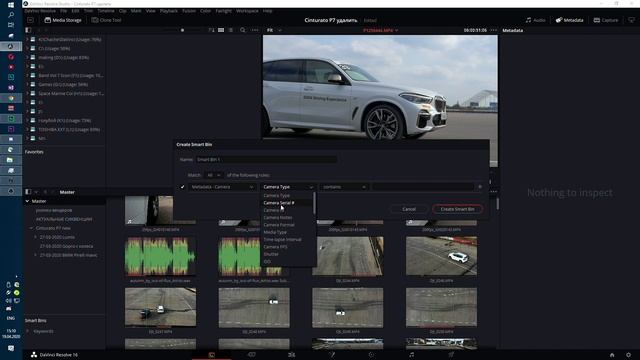640x360 pixels.
Task: Open media storage options three-dot menu
Action: click(255, 30)
